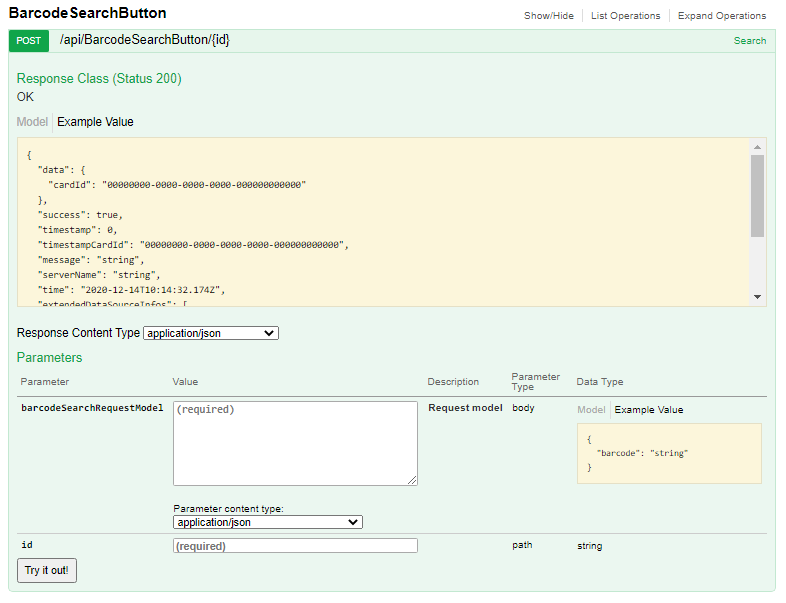The width and height of the screenshot is (786, 603).
Task: Click the "success": true line
Action: pos(80,215)
